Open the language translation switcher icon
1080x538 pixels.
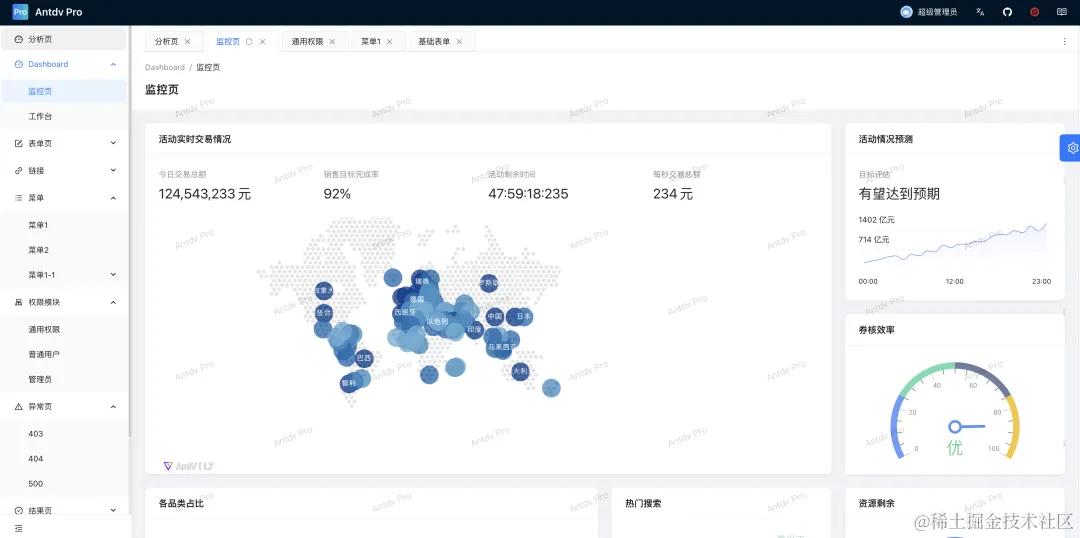pos(980,12)
